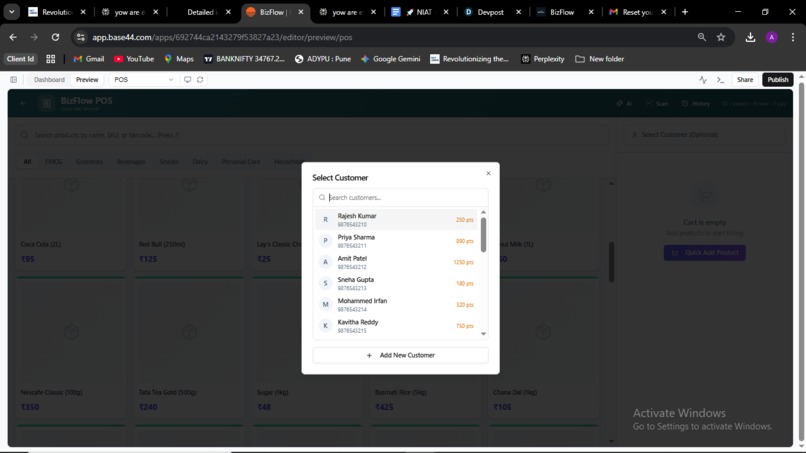Open the Client Id bookmark
Image resolution: width=806 pixels, height=453 pixels.
click(21, 59)
